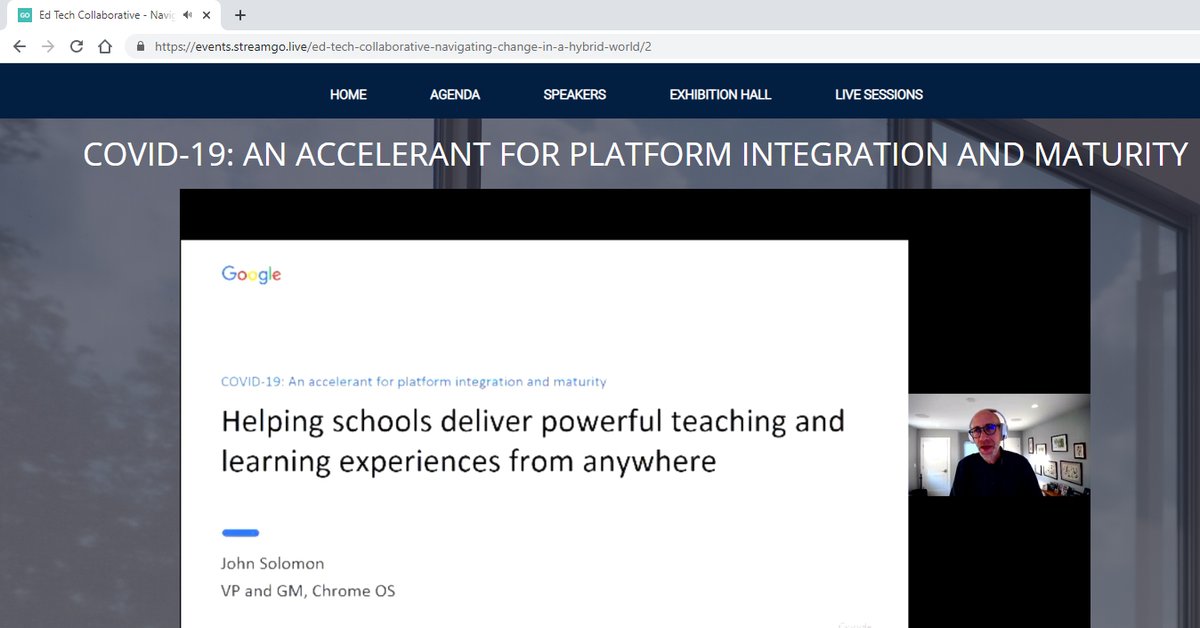1200x628 pixels.
Task: Open a new browser tab
Action: pos(240,15)
